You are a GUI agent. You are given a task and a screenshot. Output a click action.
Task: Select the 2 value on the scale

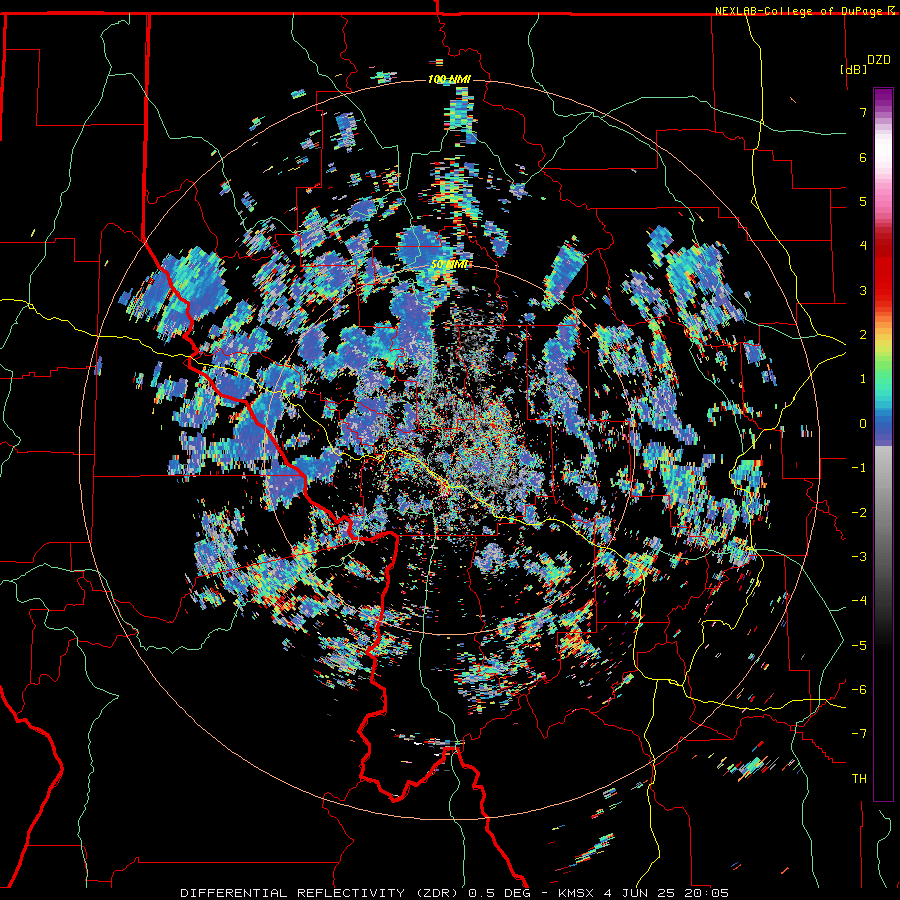click(863, 335)
